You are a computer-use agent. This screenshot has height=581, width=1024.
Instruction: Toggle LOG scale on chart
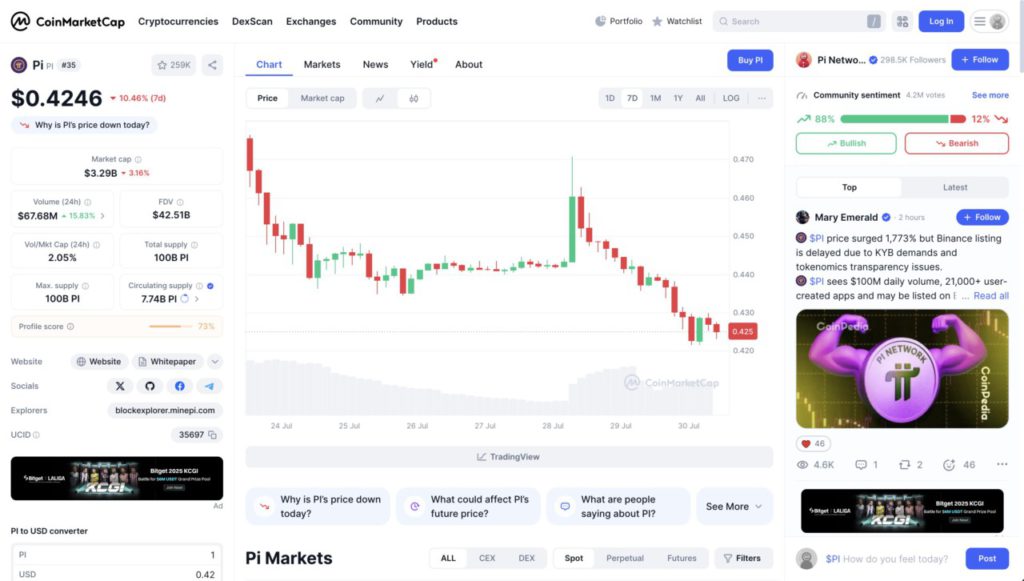coord(731,99)
